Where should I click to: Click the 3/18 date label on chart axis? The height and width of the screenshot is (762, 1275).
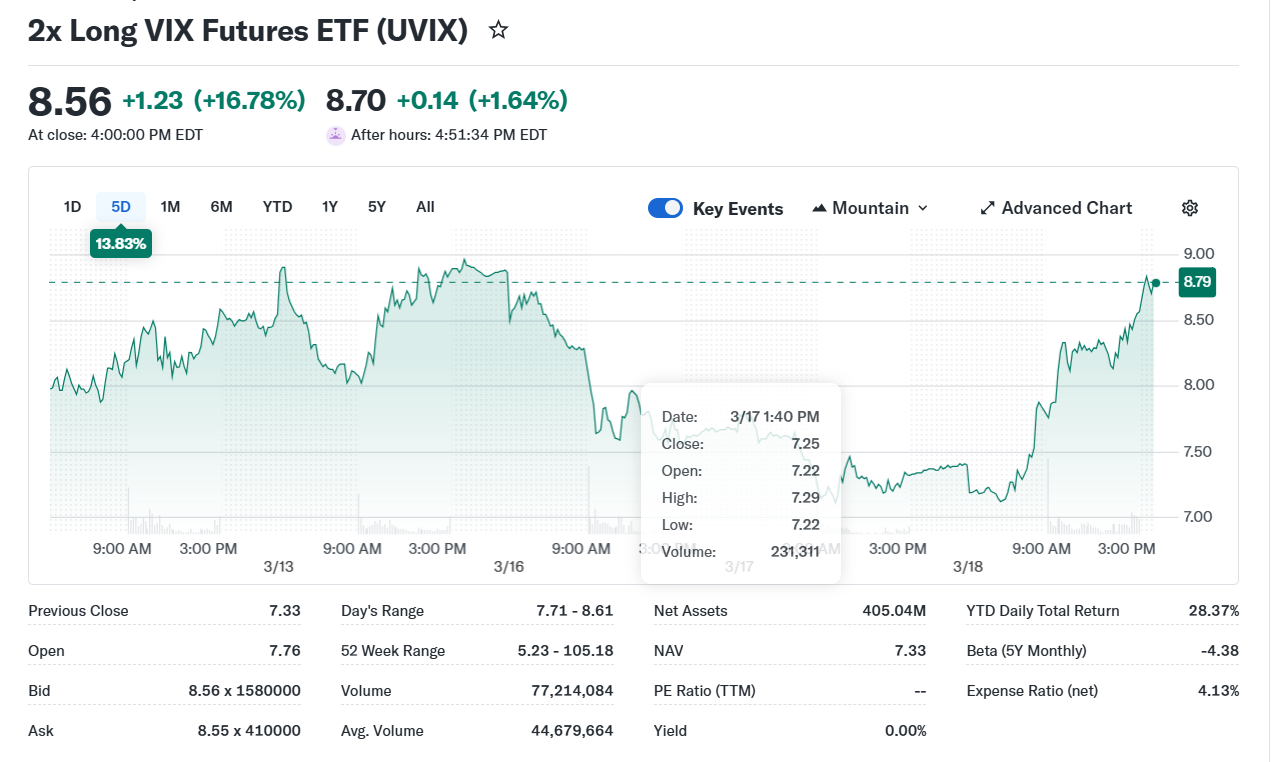pos(968,567)
